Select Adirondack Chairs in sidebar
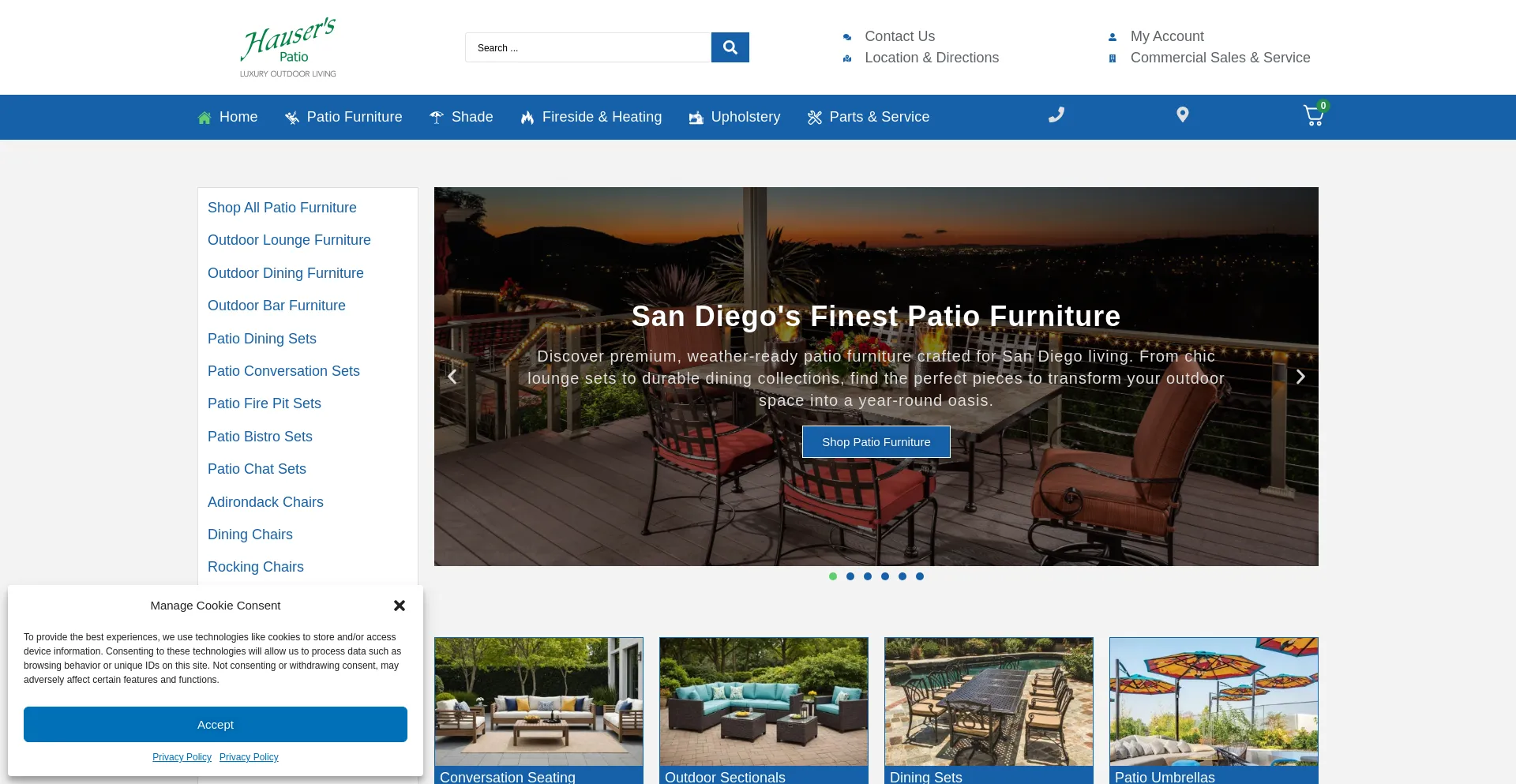The width and height of the screenshot is (1516, 784). click(265, 502)
